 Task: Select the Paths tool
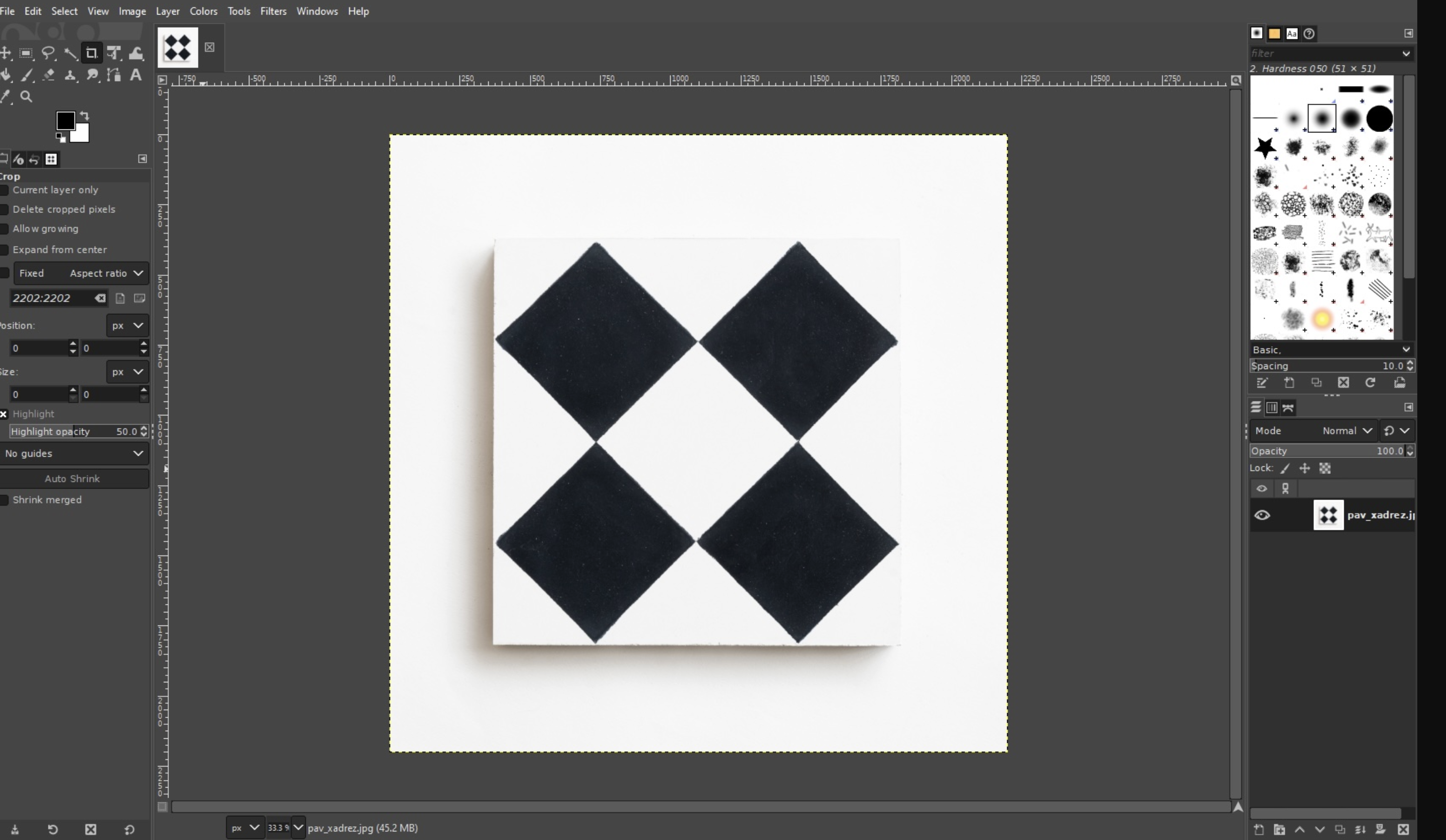point(114,75)
